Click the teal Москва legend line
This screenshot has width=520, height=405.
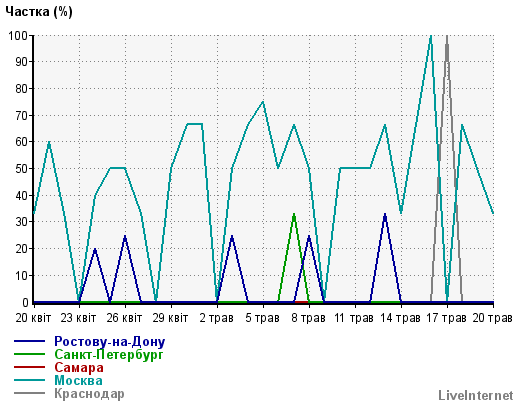(x=29, y=380)
